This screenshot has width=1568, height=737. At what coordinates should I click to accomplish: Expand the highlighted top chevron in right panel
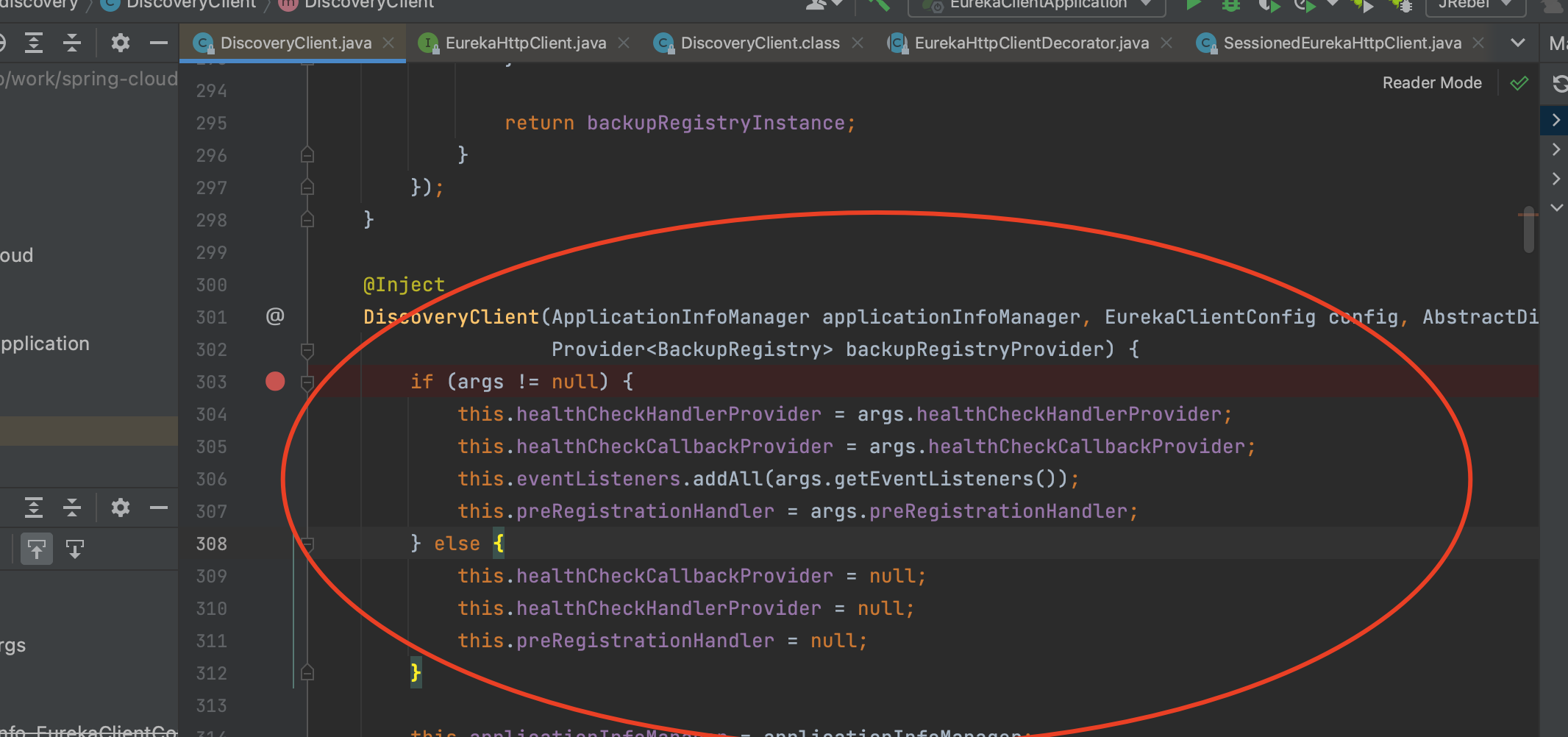(1555, 120)
